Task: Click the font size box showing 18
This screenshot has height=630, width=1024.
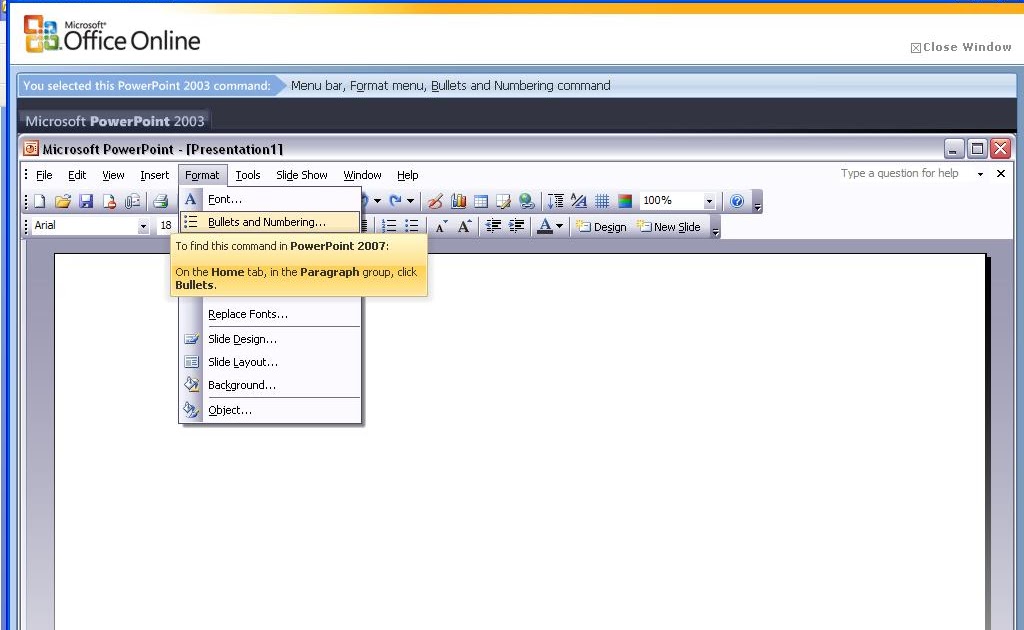Action: [165, 226]
